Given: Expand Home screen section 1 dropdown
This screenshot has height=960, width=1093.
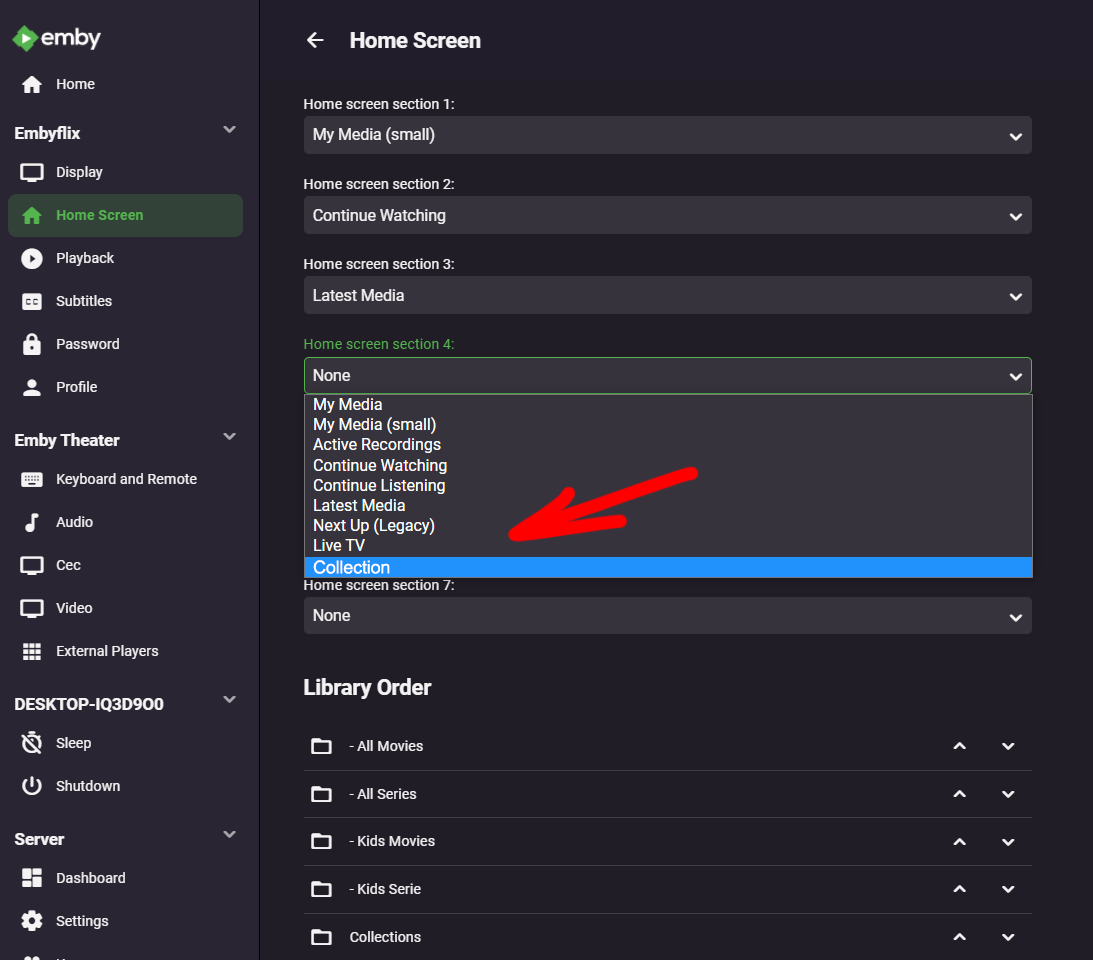Looking at the screenshot, I should point(667,135).
